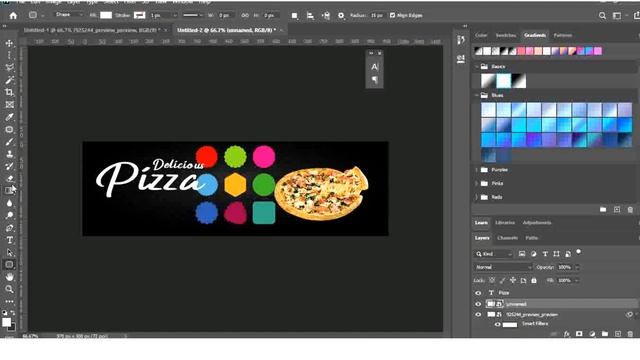The height and width of the screenshot is (360, 640).
Task: Select the Lasso tool
Action: [x=9, y=68]
